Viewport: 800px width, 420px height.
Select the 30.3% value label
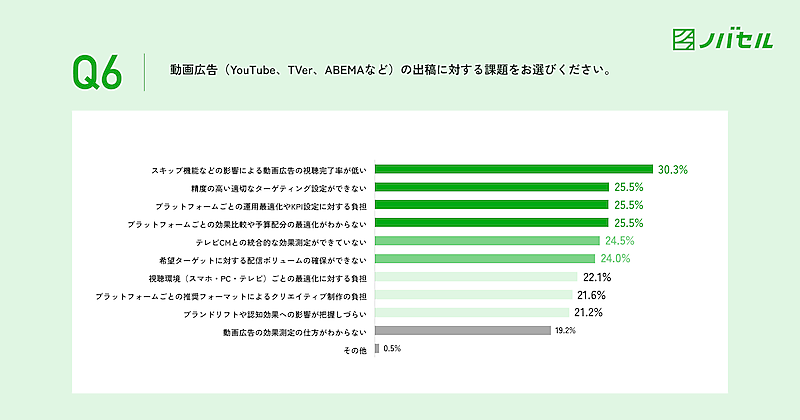point(673,169)
